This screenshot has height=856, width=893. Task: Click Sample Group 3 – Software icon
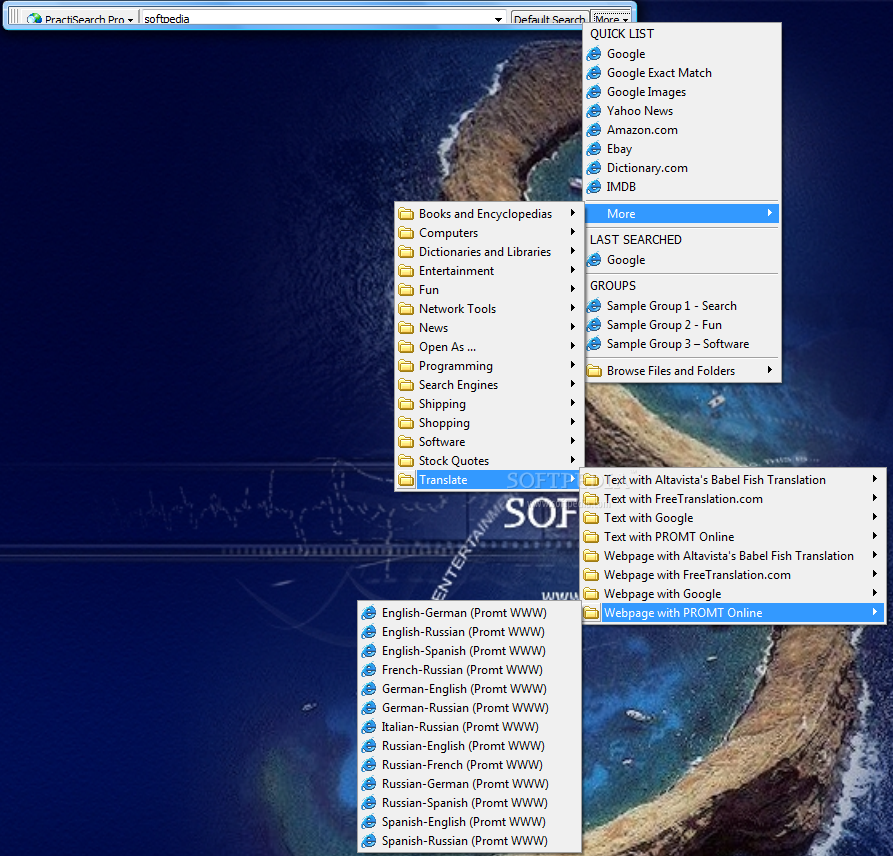594,344
